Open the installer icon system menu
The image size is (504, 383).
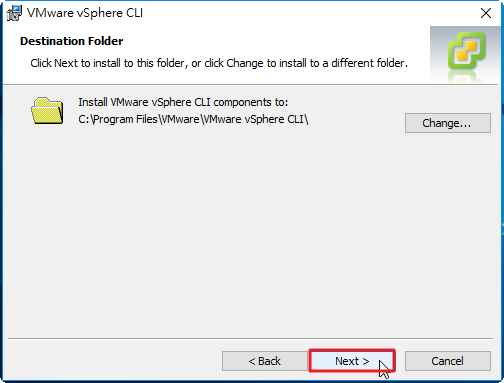pyautogui.click(x=14, y=13)
